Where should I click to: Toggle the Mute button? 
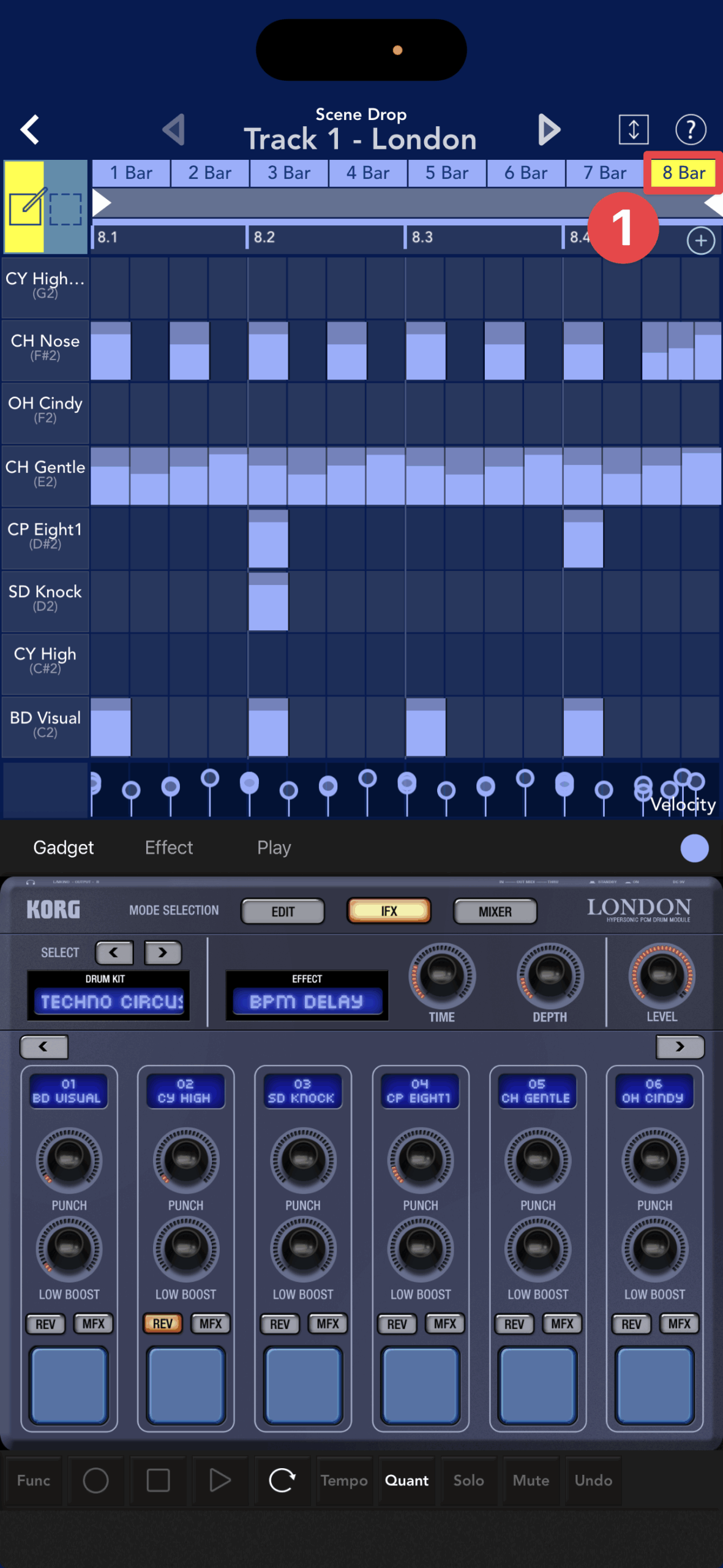pos(531,1480)
